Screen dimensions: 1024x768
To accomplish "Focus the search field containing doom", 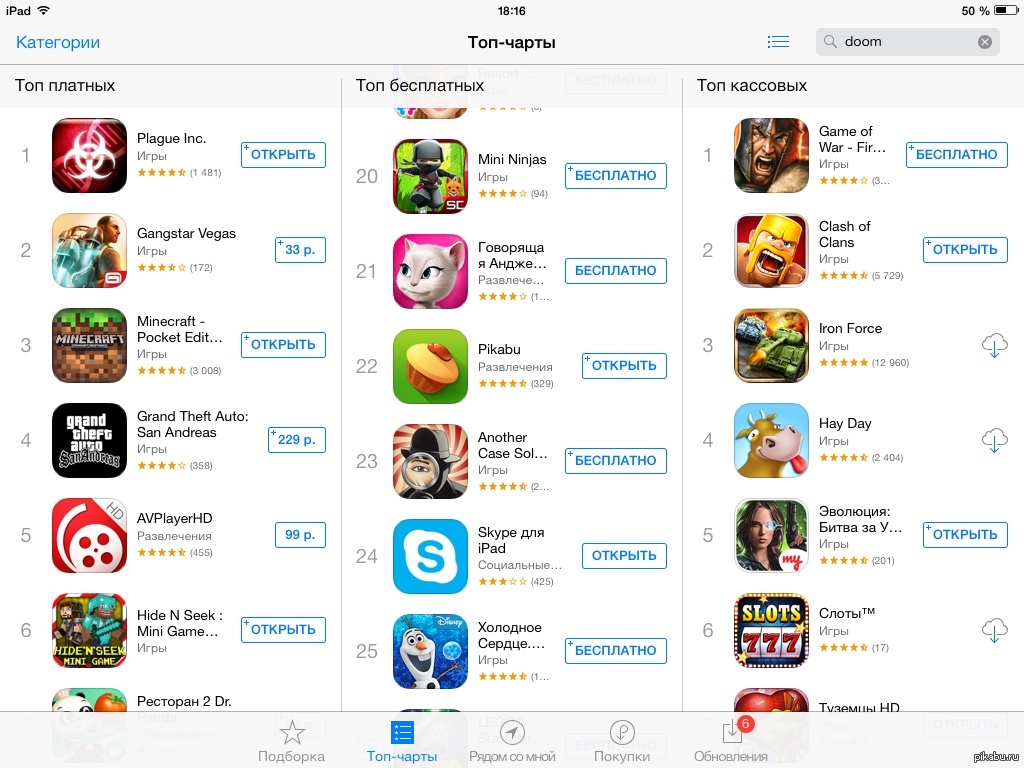I will pos(908,42).
